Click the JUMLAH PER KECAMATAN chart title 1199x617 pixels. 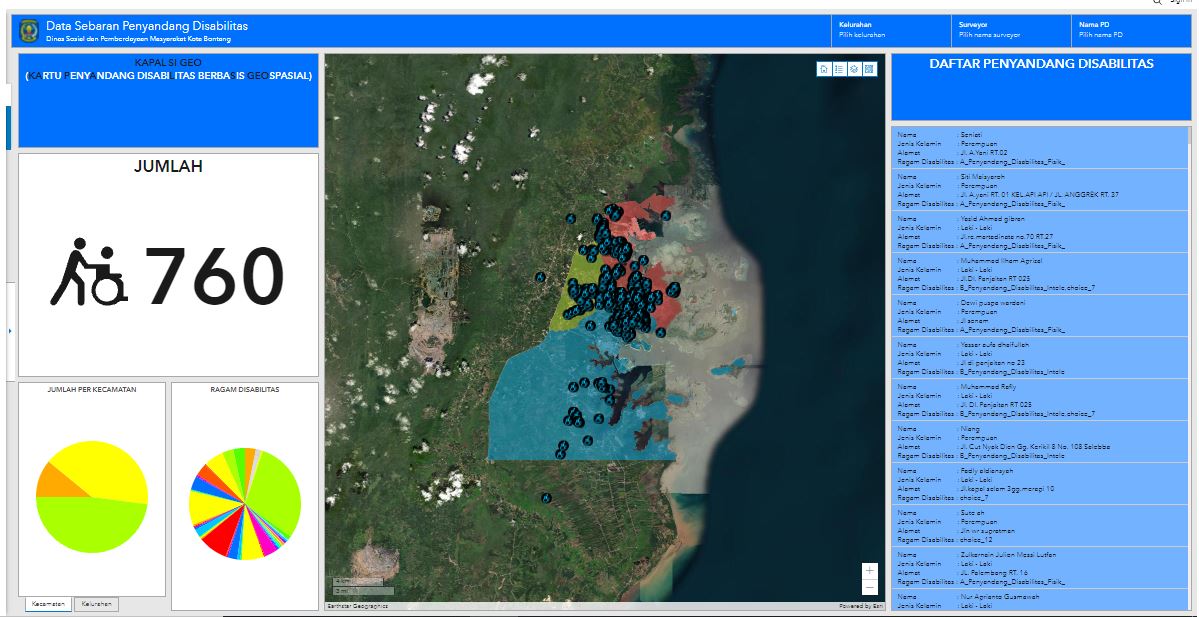click(92, 389)
